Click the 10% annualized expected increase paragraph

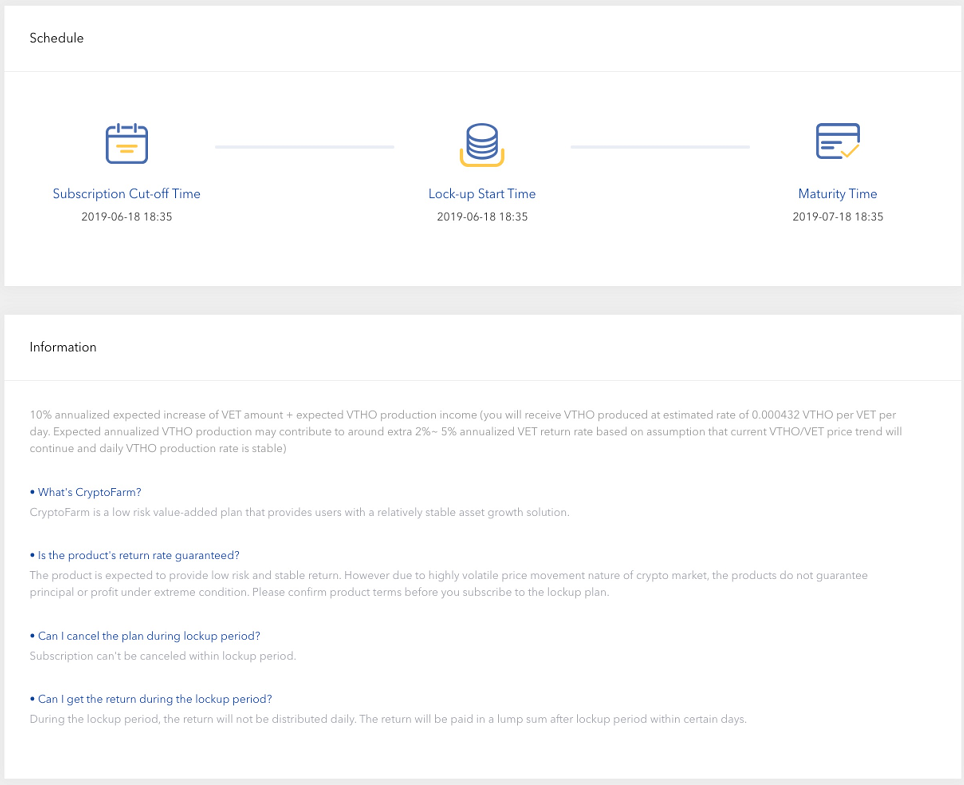(466, 432)
